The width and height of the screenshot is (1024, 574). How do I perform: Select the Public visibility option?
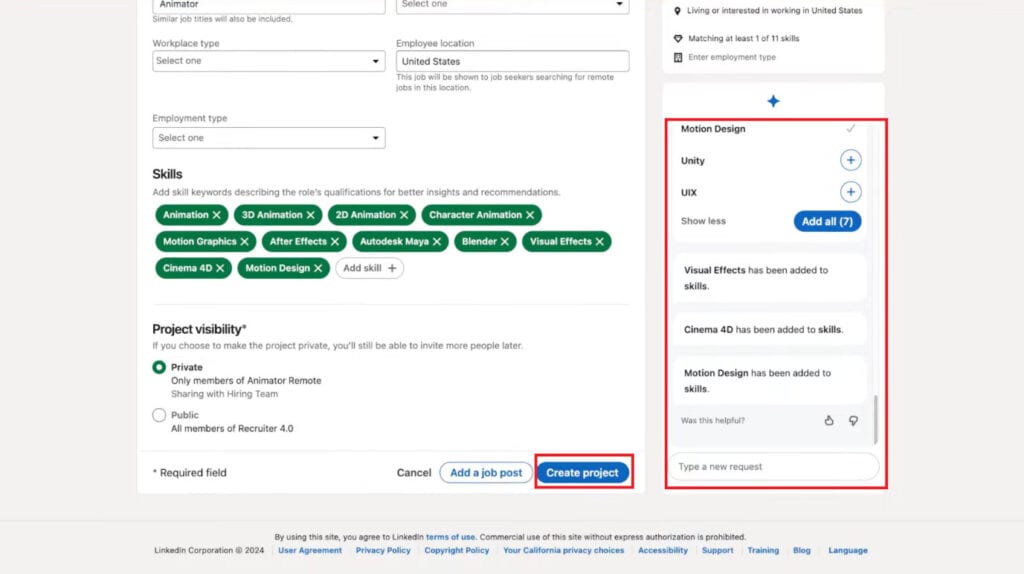(x=159, y=415)
